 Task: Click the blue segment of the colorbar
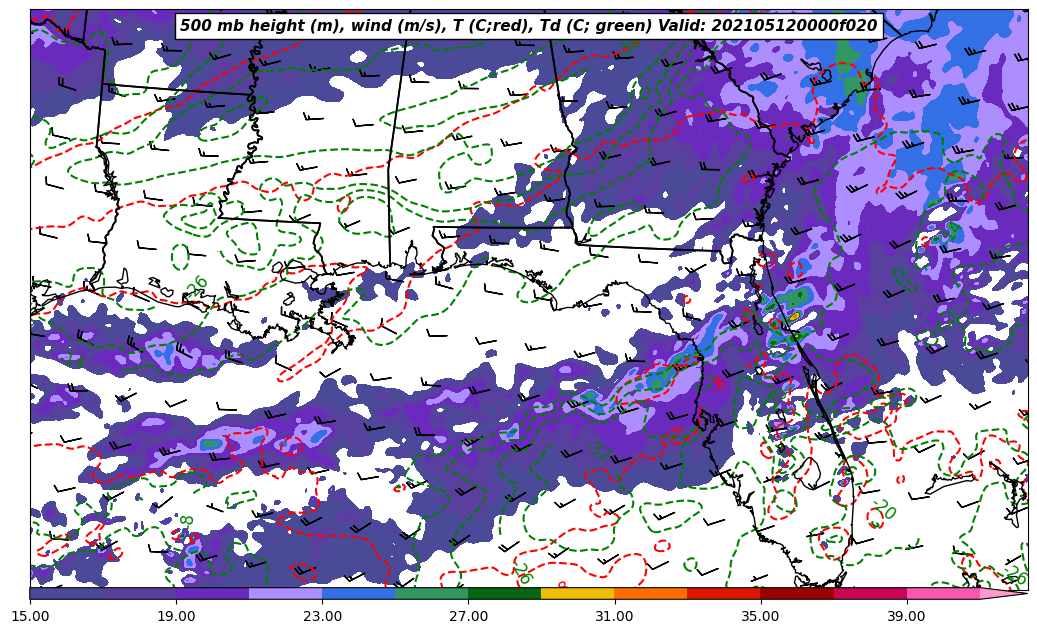pos(358,593)
